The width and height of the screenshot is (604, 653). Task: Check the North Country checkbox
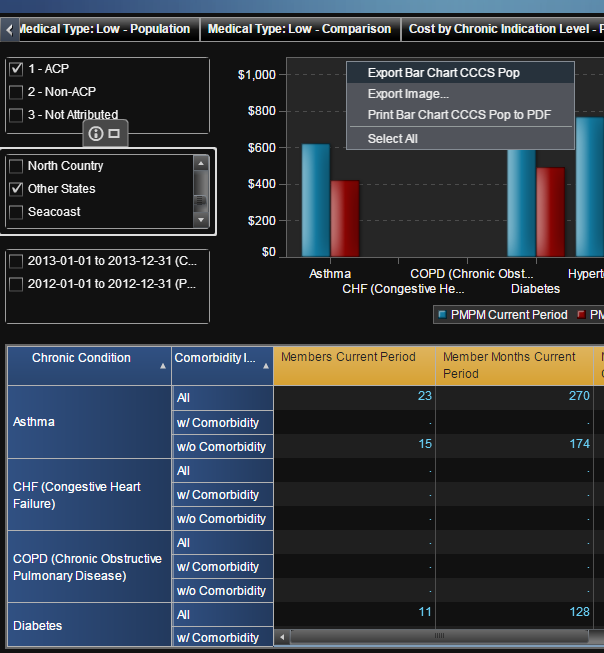click(x=16, y=166)
